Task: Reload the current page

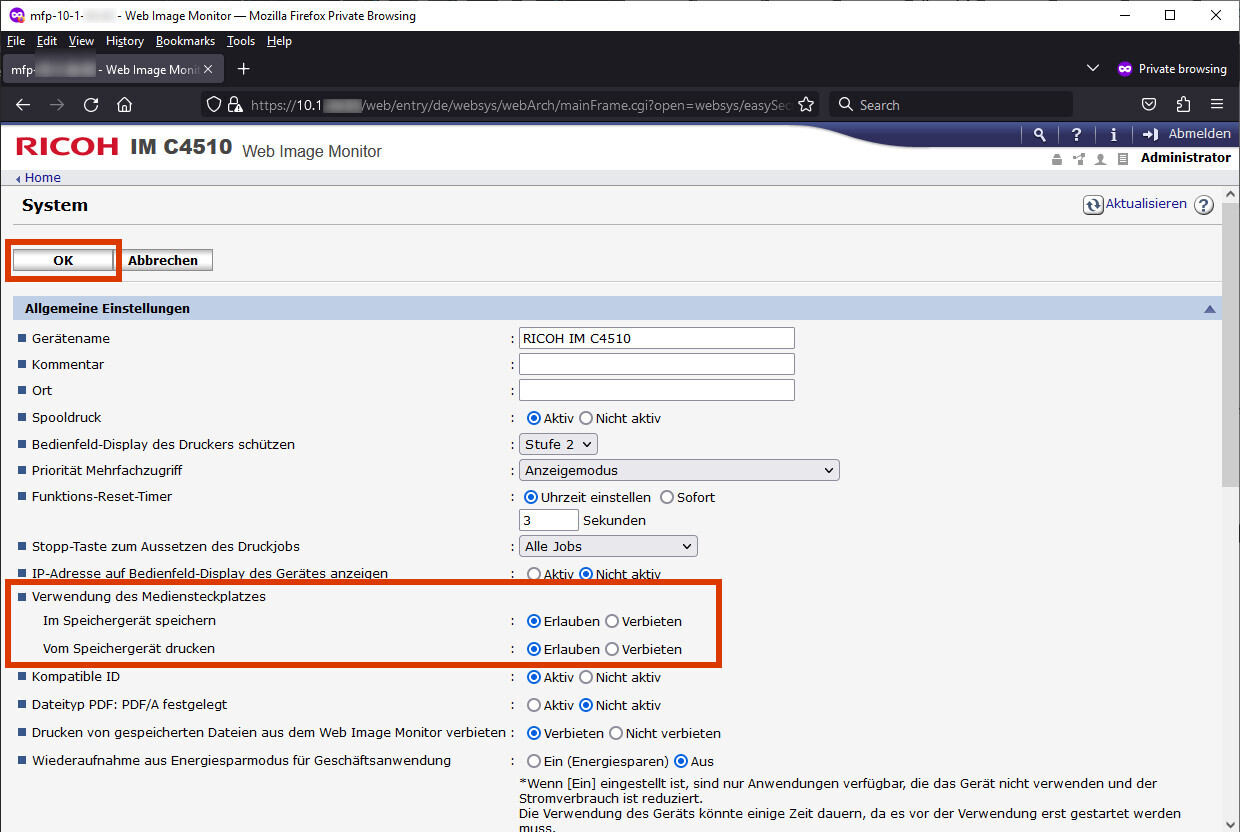Action: pos(91,105)
